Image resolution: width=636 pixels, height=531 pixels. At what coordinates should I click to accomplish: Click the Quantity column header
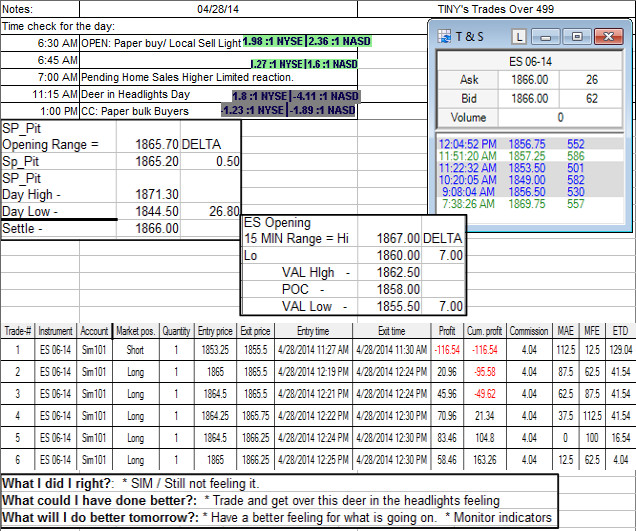pyautogui.click(x=176, y=331)
